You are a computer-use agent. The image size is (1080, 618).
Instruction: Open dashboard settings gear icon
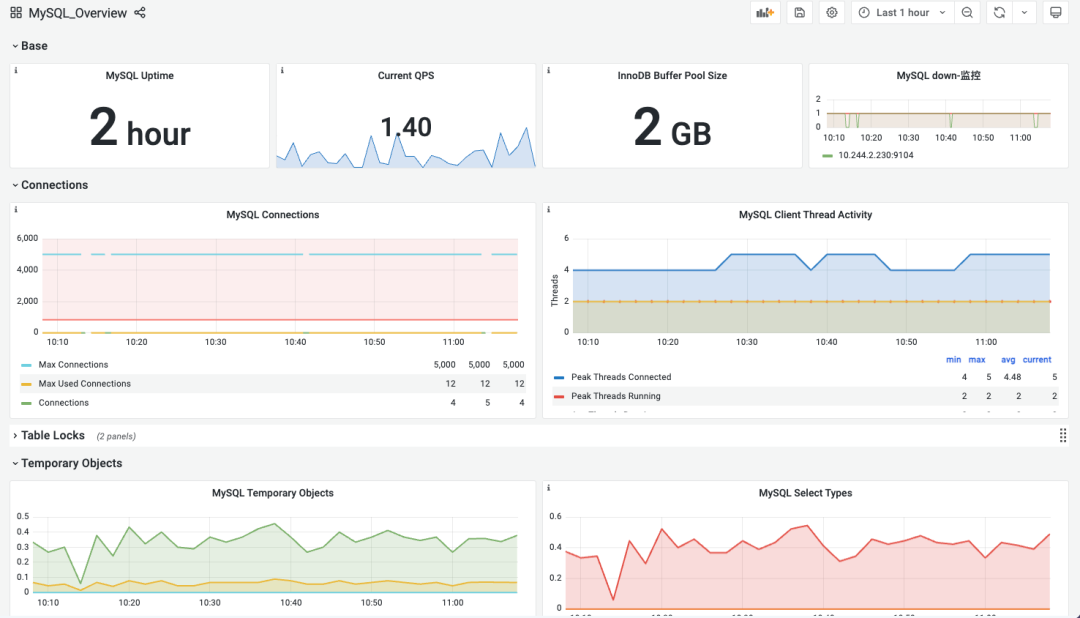coord(831,13)
